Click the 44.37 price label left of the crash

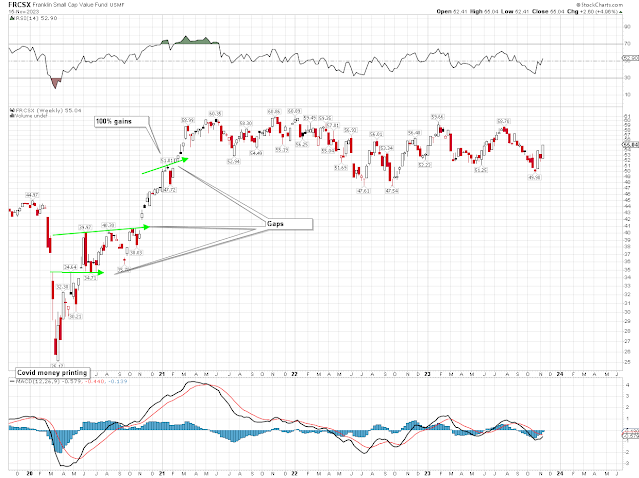click(32, 195)
